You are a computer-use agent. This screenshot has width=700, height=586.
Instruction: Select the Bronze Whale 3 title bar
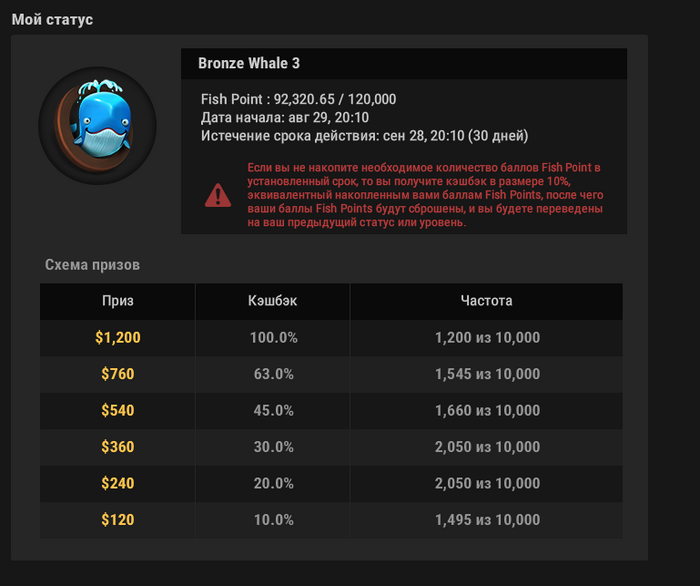(x=404, y=63)
